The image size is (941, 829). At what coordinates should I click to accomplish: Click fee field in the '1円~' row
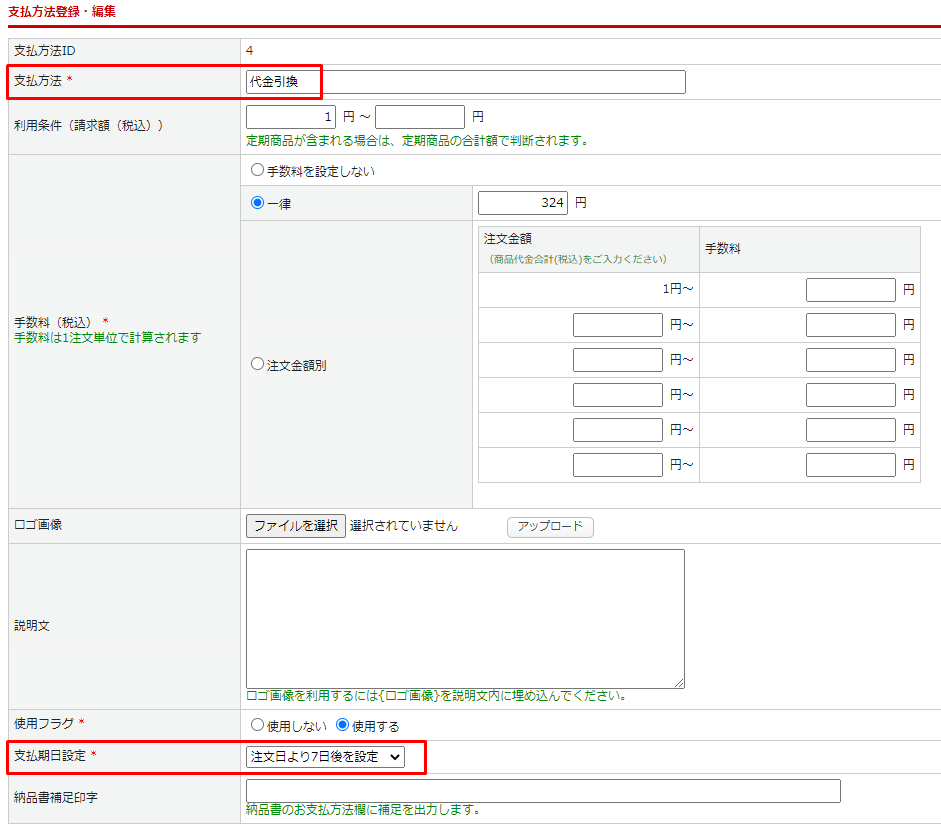click(x=851, y=290)
